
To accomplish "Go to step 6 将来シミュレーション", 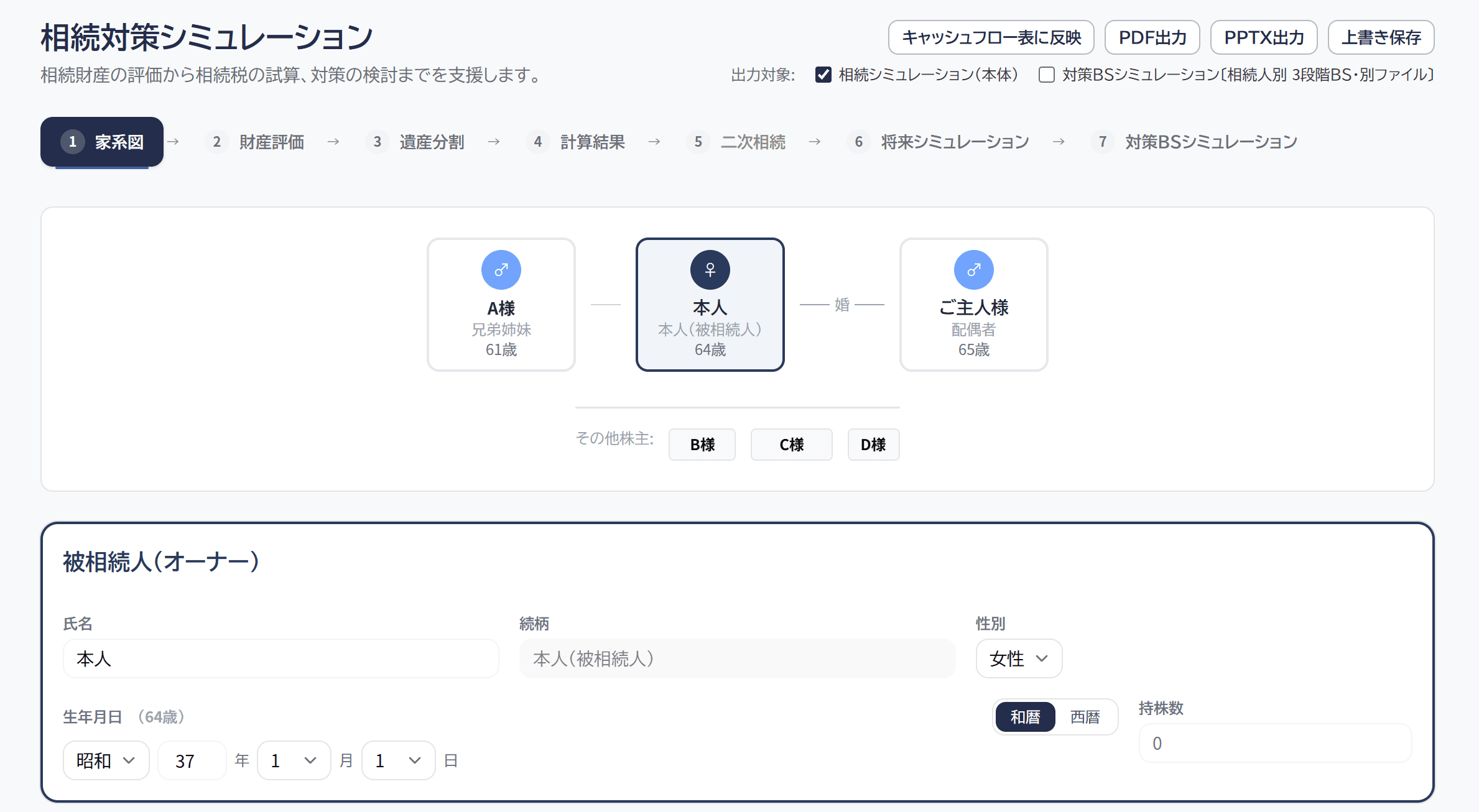I will click(x=939, y=142).
